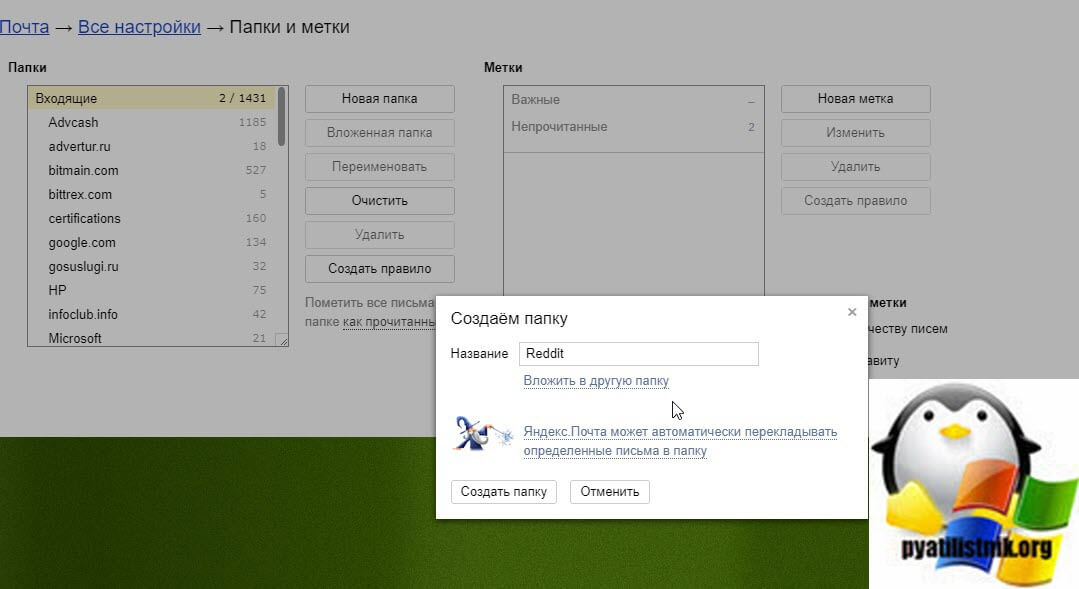Click the wizard icon in the dialog
Image resolution: width=1079 pixels, height=589 pixels.
tap(484, 435)
